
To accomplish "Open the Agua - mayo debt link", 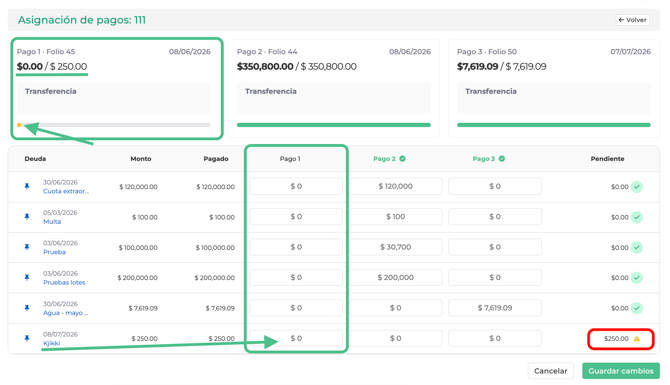I will tap(65, 313).
